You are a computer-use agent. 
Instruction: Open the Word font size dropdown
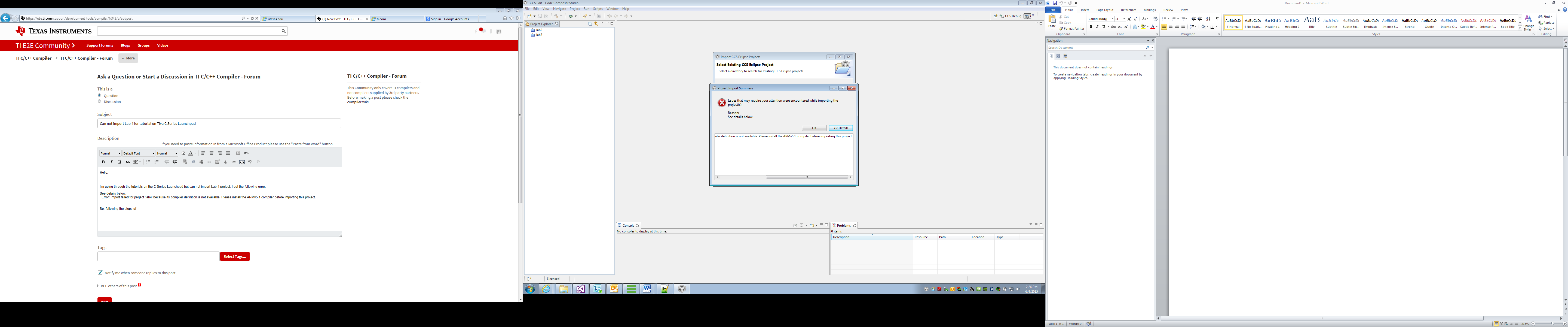coord(1124,19)
